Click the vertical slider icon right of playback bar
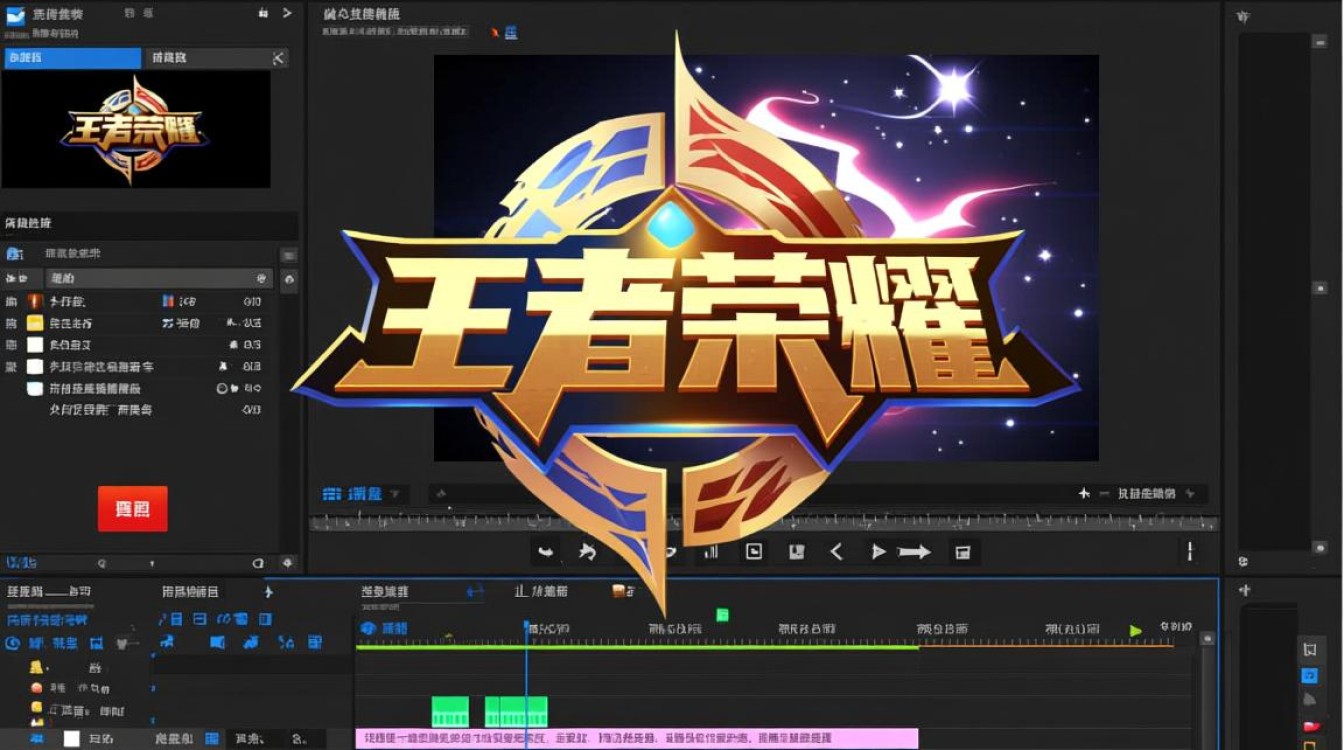 pyautogui.click(x=1190, y=551)
